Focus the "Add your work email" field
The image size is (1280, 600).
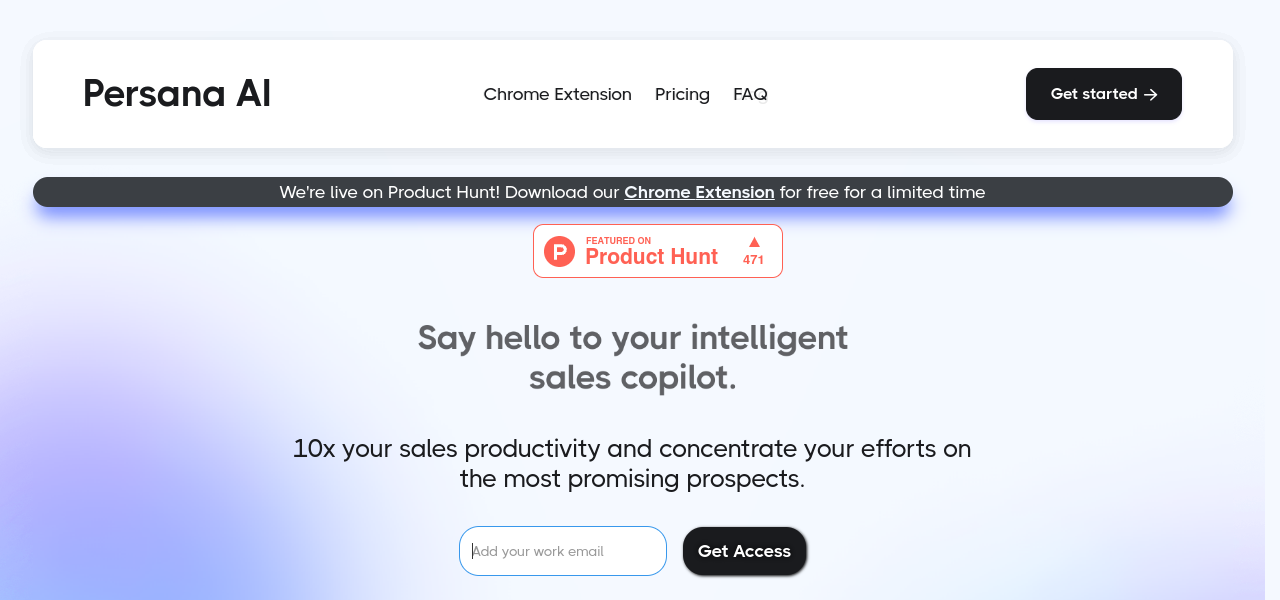pyautogui.click(x=563, y=551)
